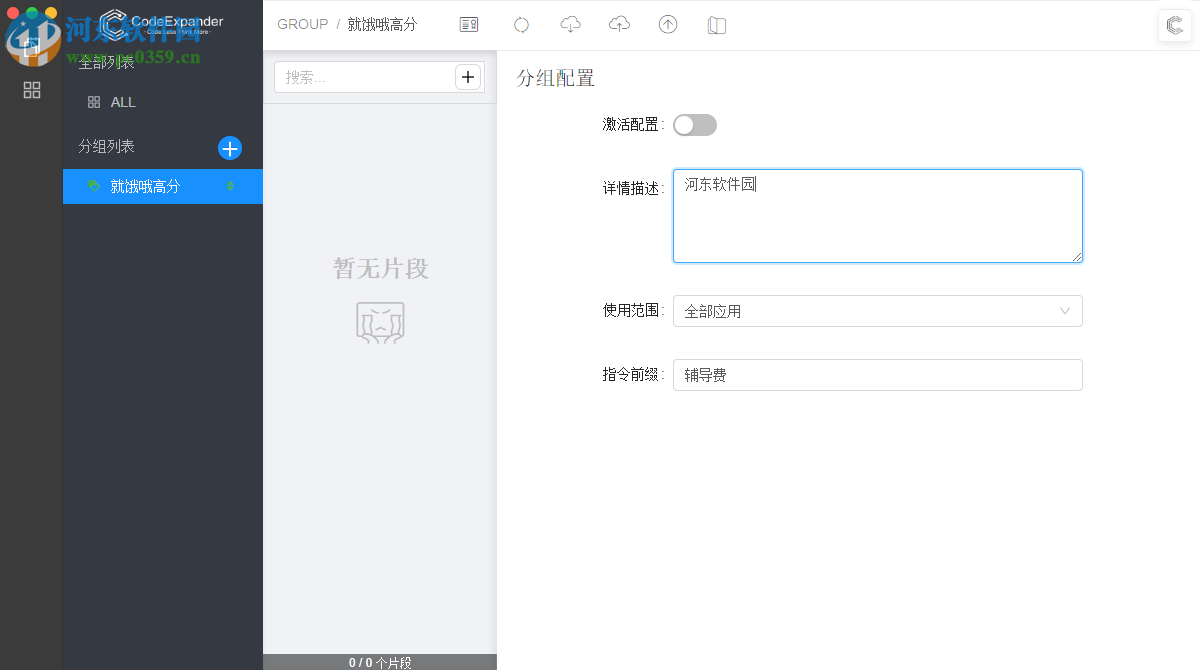The image size is (1200, 670).
Task: Click the sync refresh icon in the toolbar
Action: click(x=521, y=24)
